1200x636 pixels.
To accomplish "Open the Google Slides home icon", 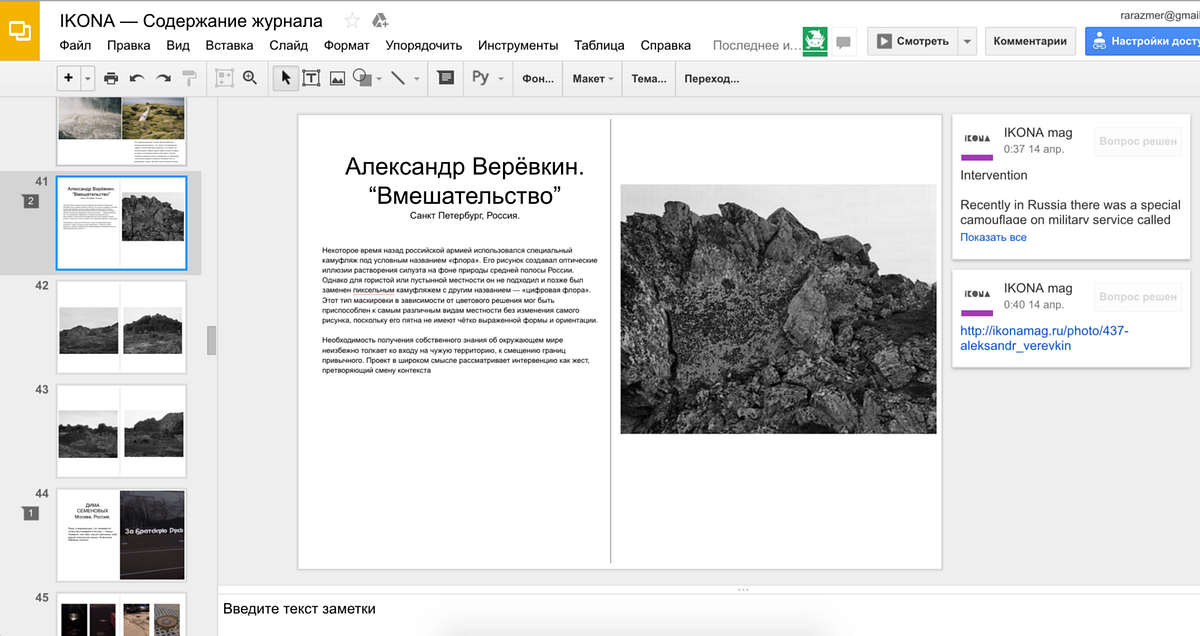I will (x=20, y=30).
